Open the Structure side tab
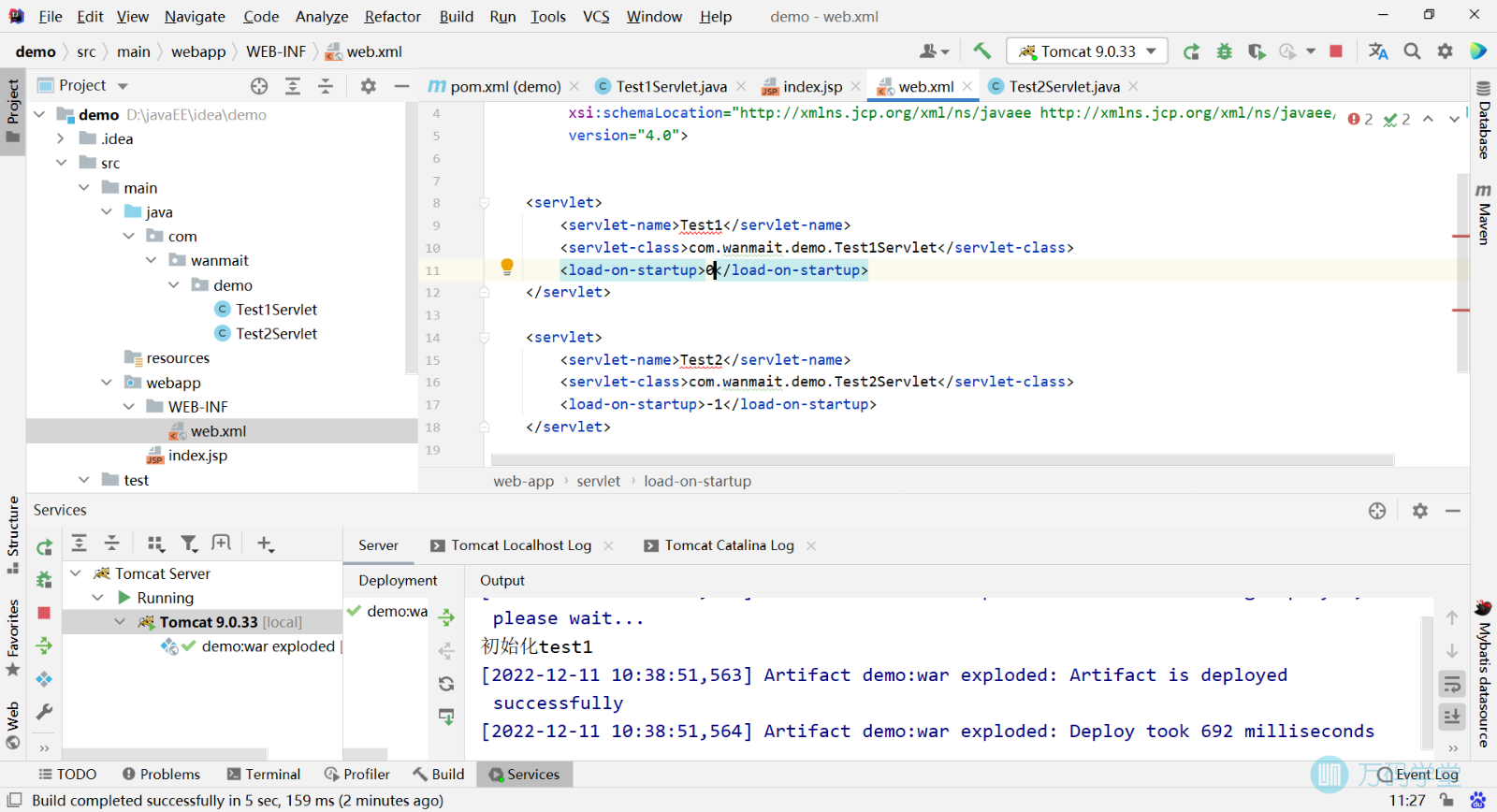The width and height of the screenshot is (1497, 812). (x=13, y=535)
